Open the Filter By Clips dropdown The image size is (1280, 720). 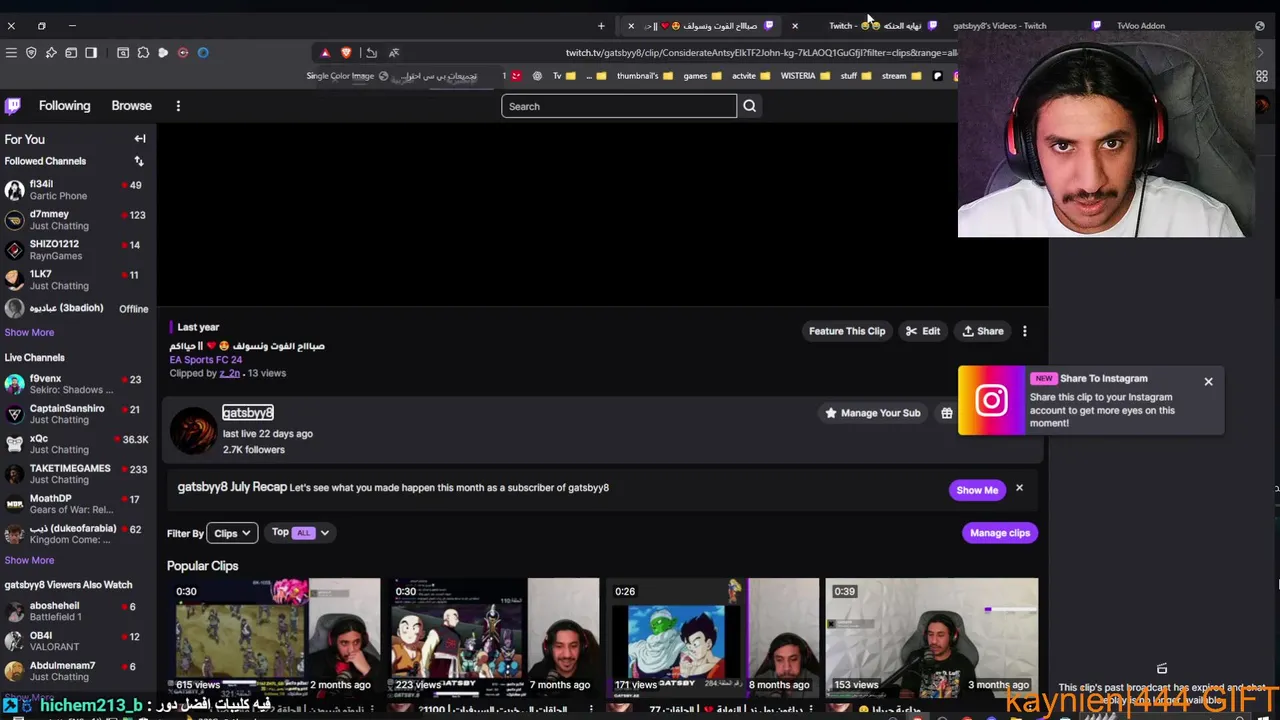[x=232, y=533]
